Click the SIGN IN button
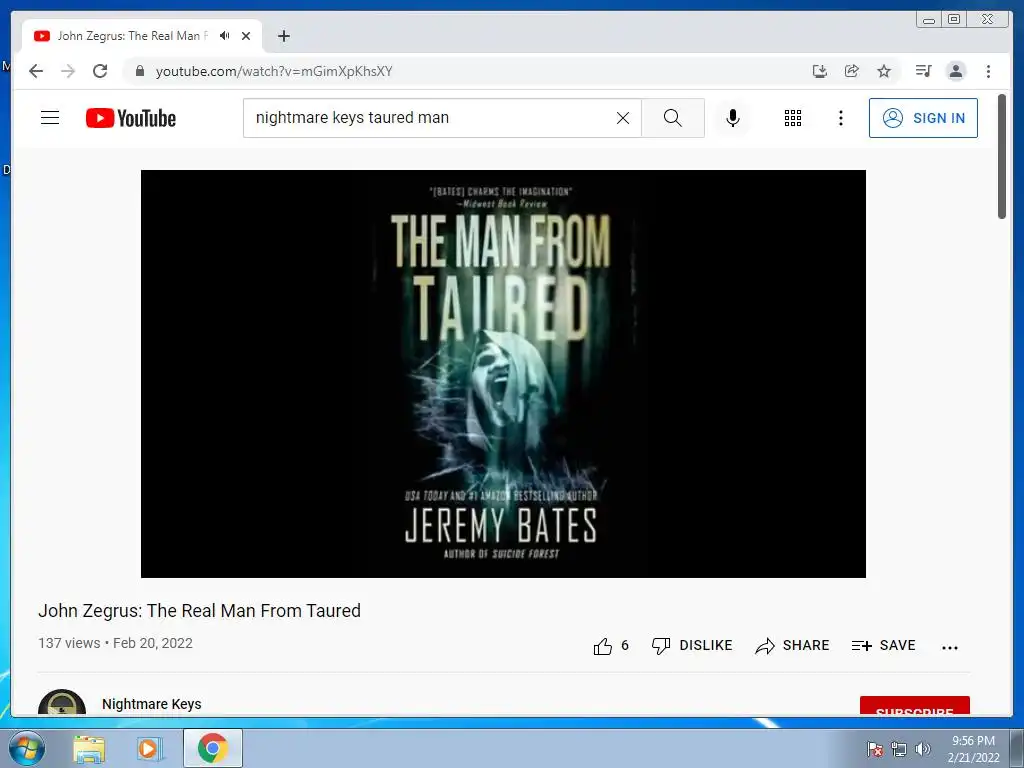 click(x=923, y=118)
